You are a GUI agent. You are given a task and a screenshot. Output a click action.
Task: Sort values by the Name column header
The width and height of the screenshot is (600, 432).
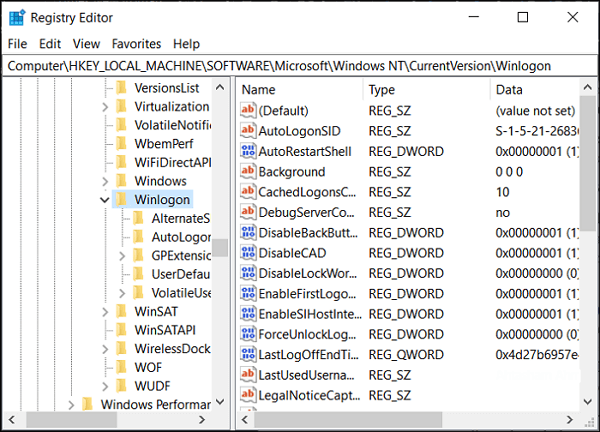(x=300, y=90)
